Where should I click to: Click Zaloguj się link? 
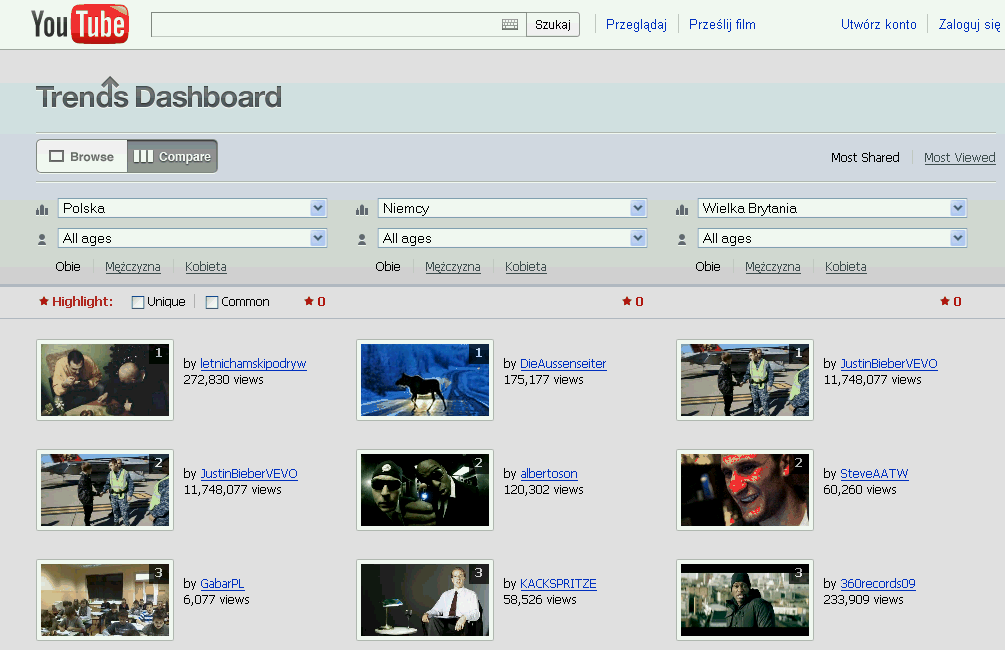pos(970,24)
